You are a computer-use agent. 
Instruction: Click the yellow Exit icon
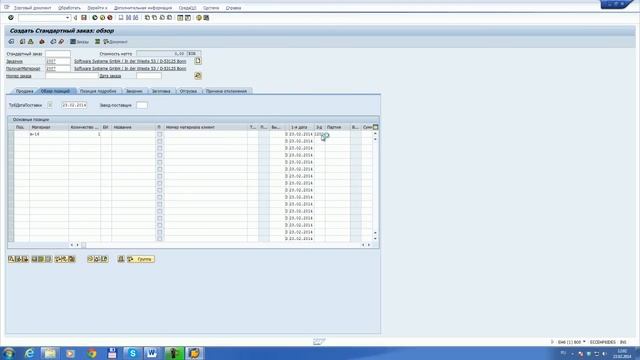coord(102,18)
